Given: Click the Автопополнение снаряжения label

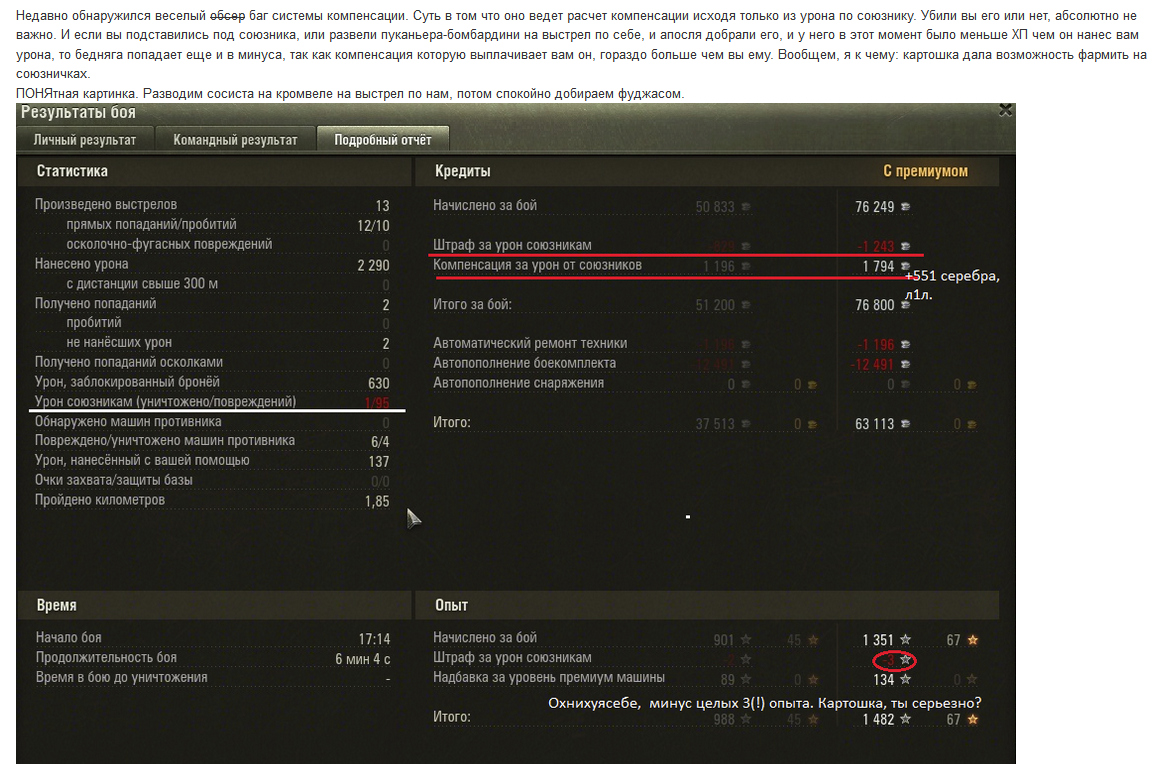Looking at the screenshot, I should click(x=518, y=383).
